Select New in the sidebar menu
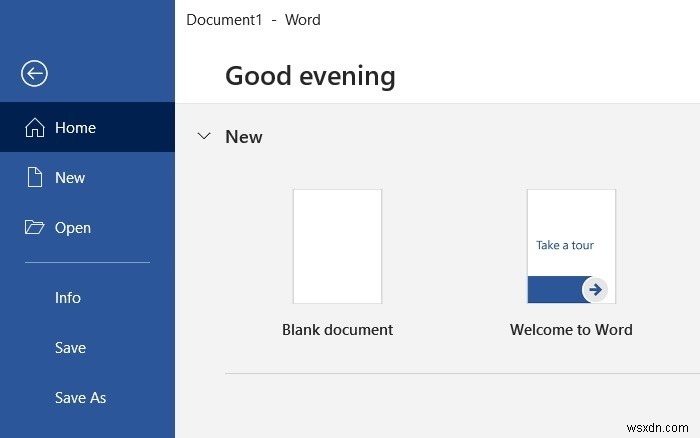This screenshot has width=700, height=438. click(x=88, y=177)
